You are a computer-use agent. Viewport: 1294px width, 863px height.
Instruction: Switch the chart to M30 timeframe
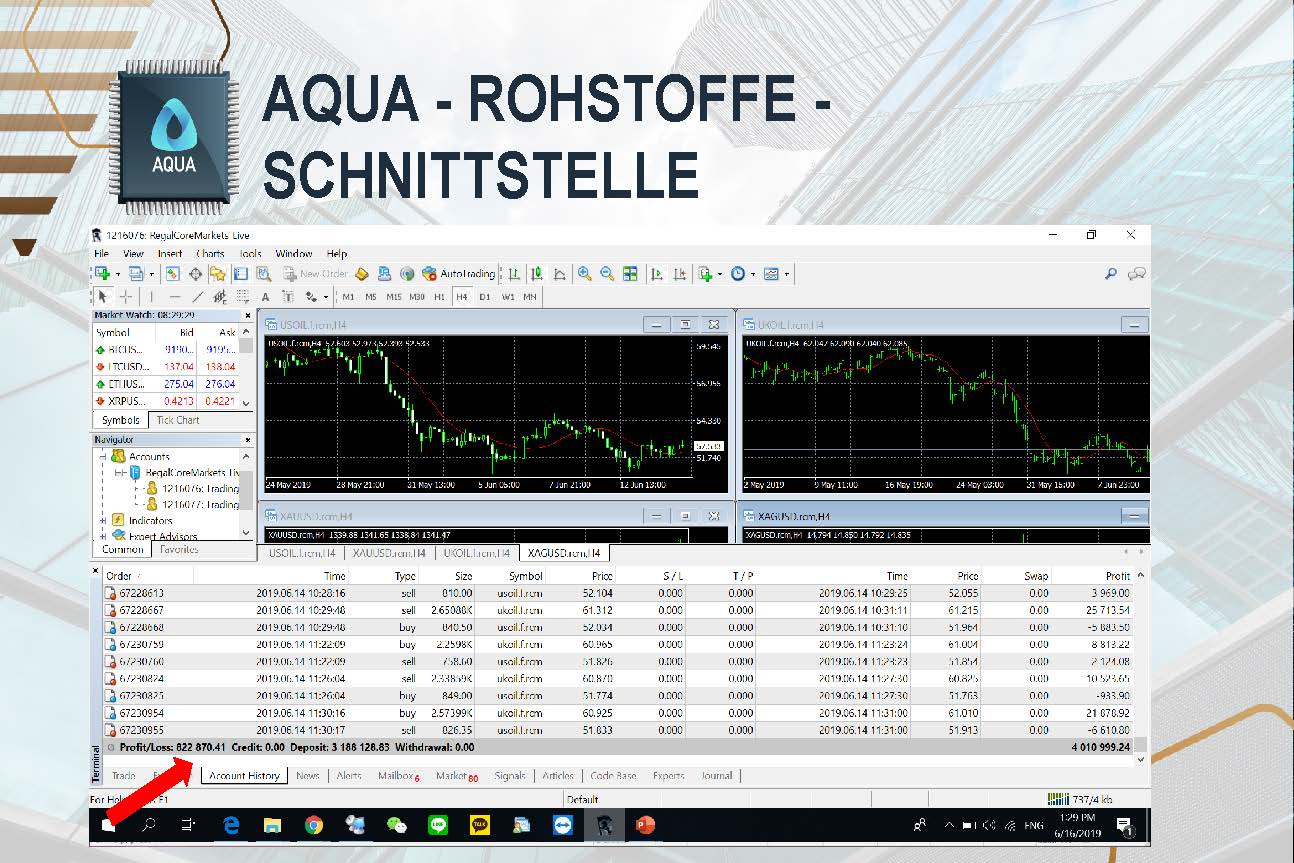[x=418, y=296]
